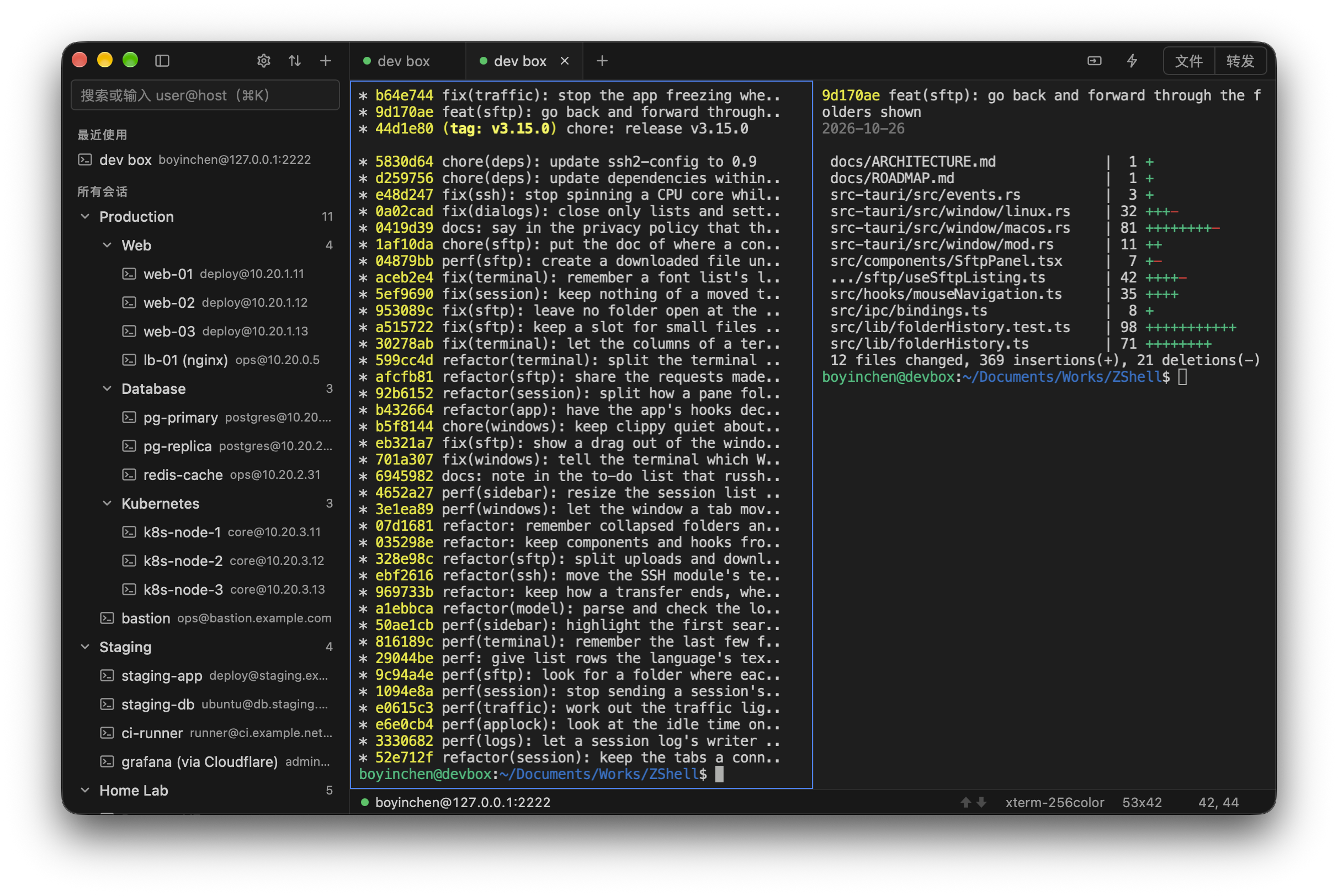Click the 53x42 terminal size text
Screen dimensions: 1338x896
coord(1141,802)
